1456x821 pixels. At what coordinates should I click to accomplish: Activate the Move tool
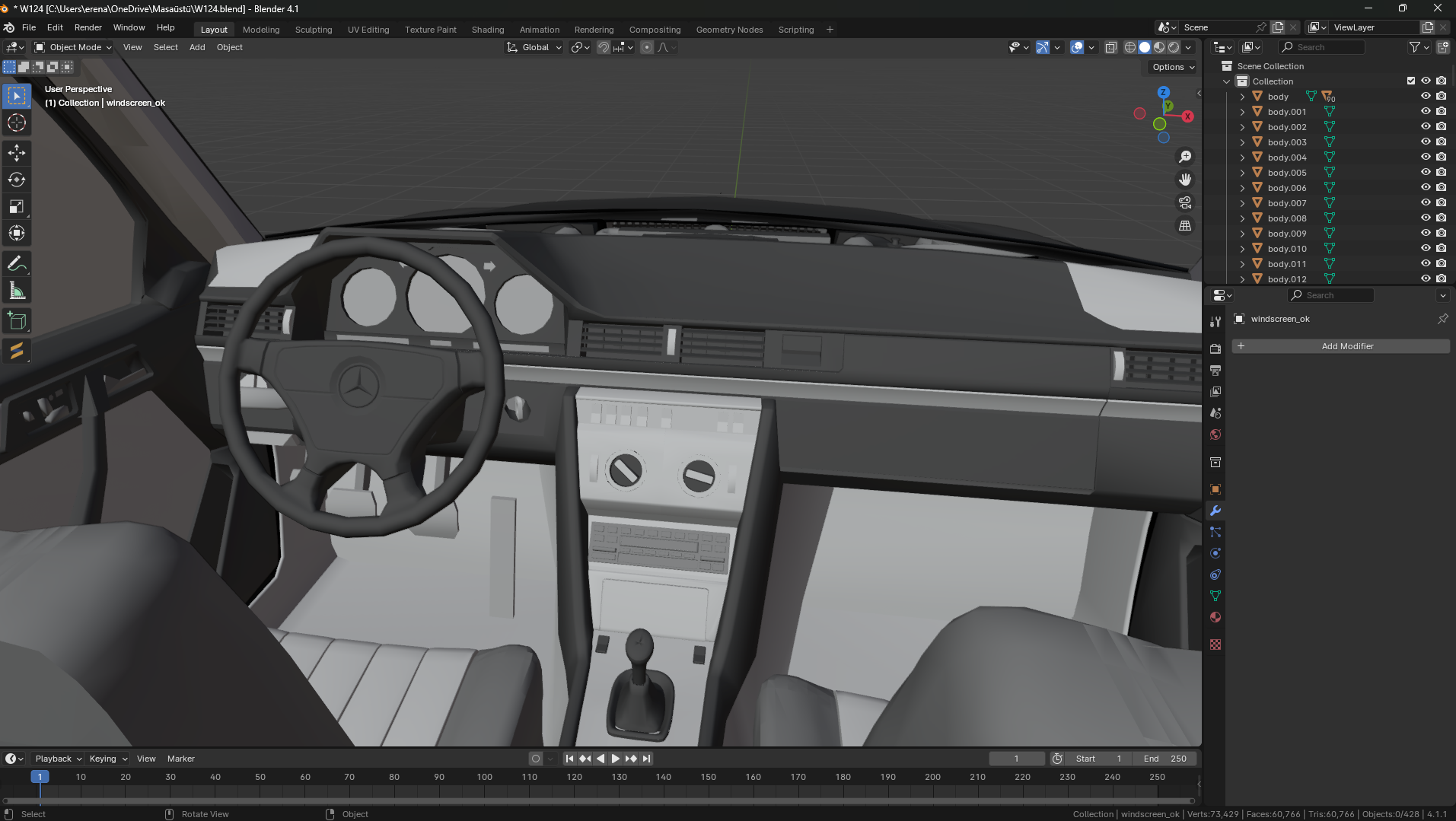pyautogui.click(x=17, y=153)
